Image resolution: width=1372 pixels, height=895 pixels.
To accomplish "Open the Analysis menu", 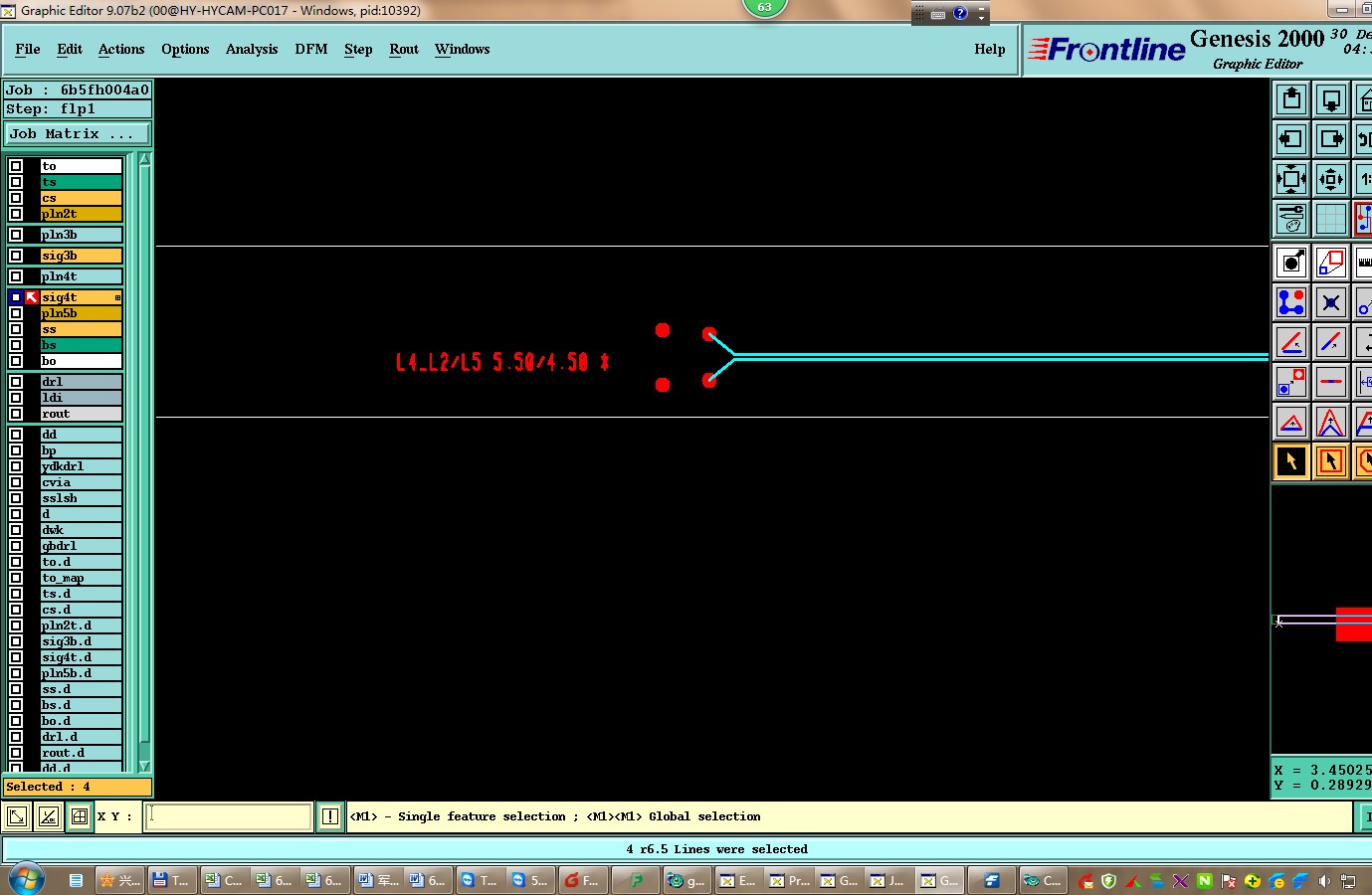I will pyautogui.click(x=252, y=49).
